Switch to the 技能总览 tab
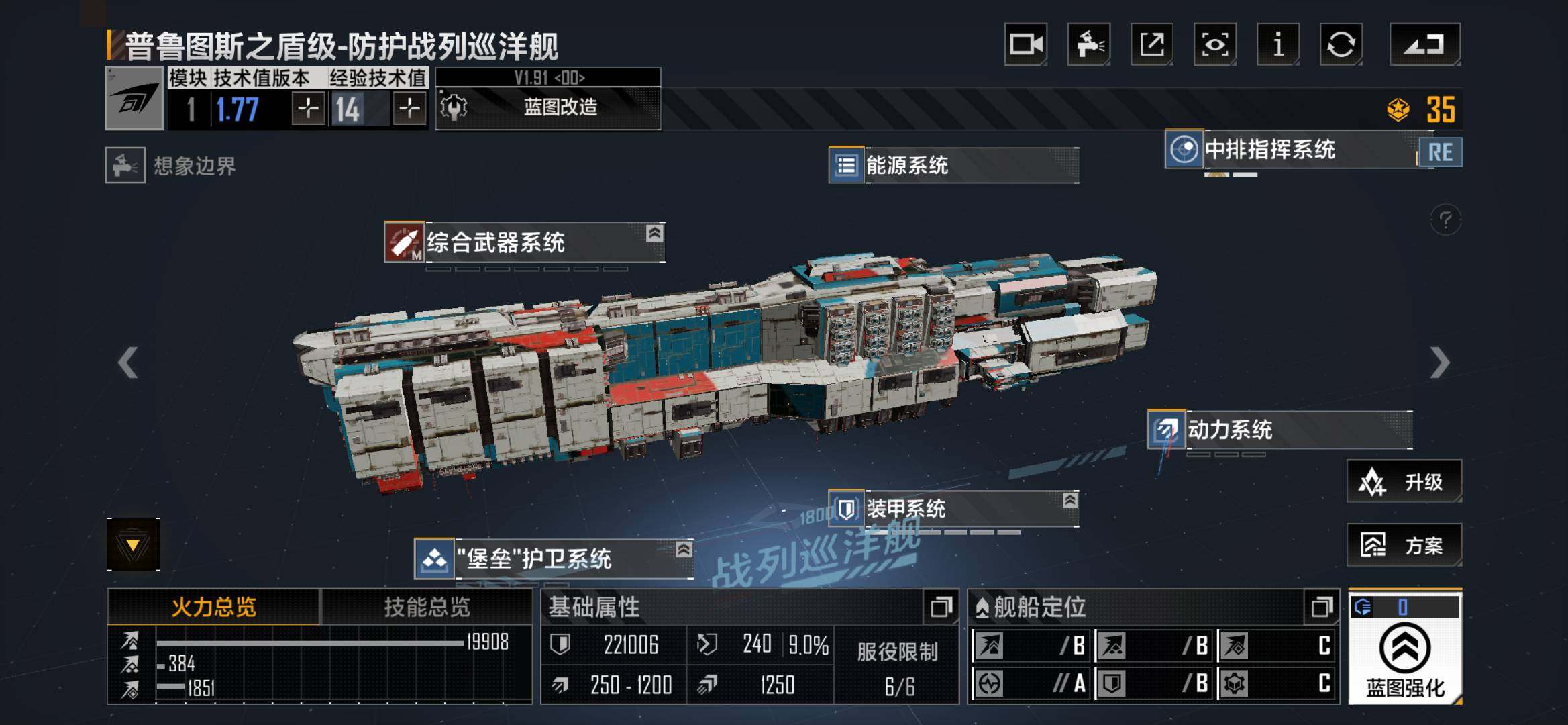 (427, 607)
